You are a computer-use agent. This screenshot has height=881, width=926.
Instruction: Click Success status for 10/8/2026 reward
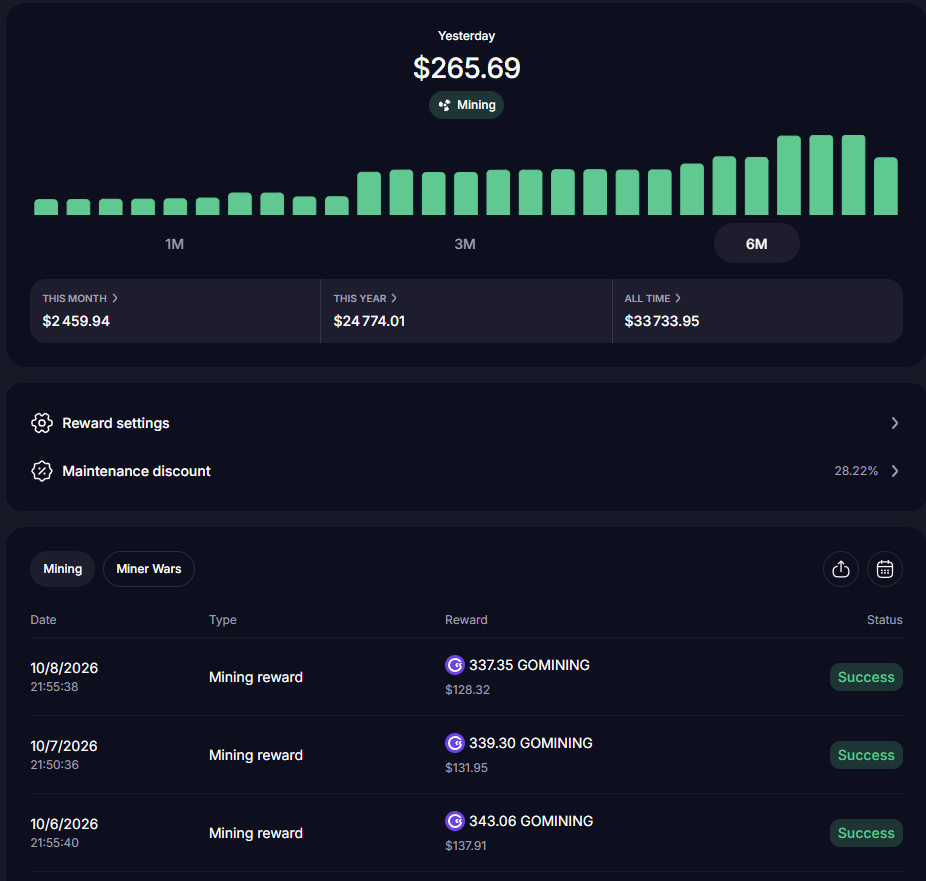(866, 677)
